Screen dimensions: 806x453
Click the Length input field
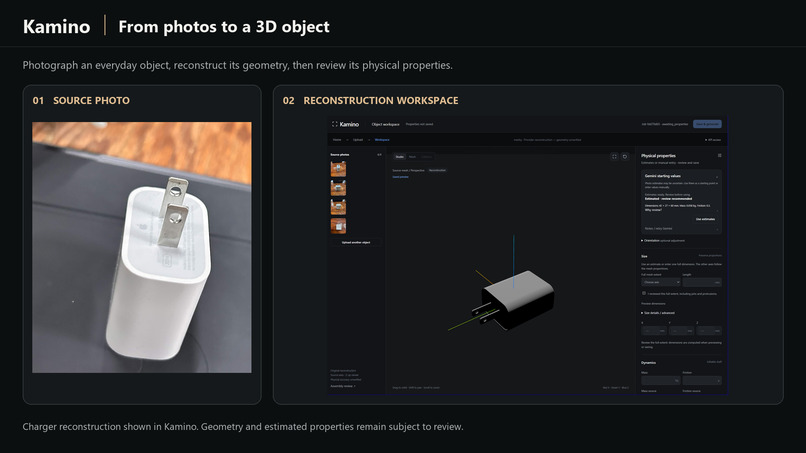(702, 282)
